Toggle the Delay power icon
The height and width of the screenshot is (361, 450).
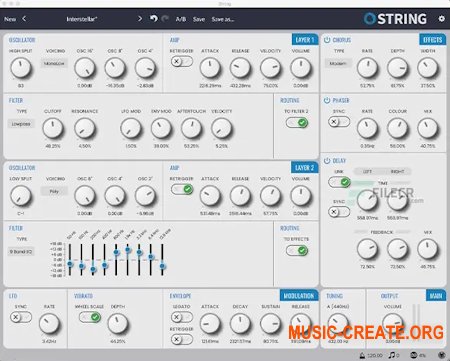coord(327,161)
